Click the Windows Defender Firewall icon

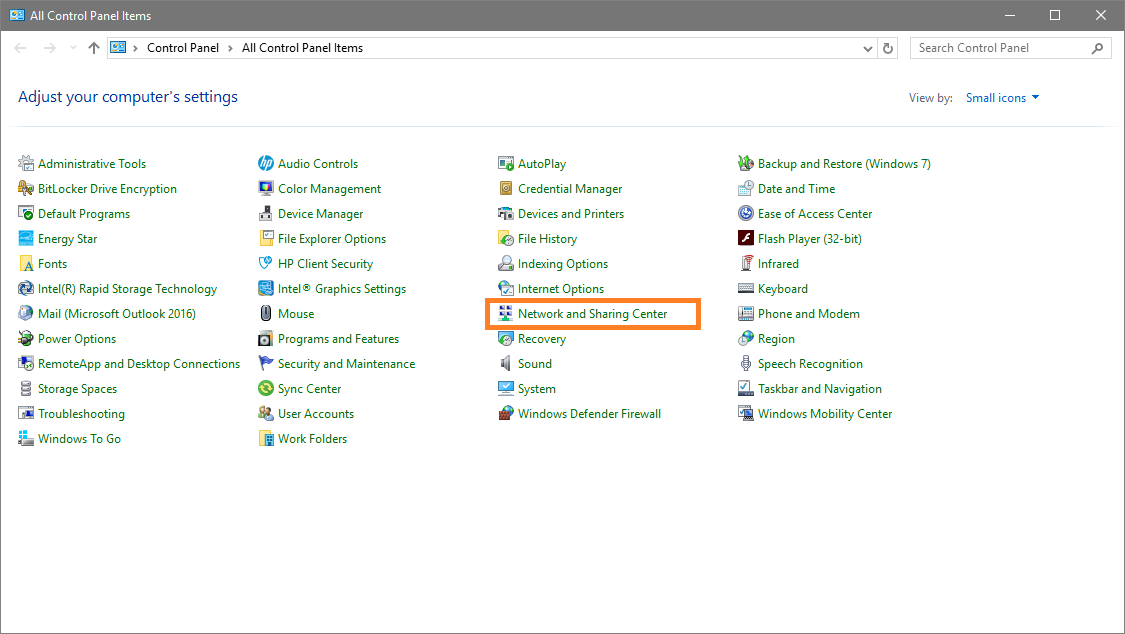pos(506,414)
